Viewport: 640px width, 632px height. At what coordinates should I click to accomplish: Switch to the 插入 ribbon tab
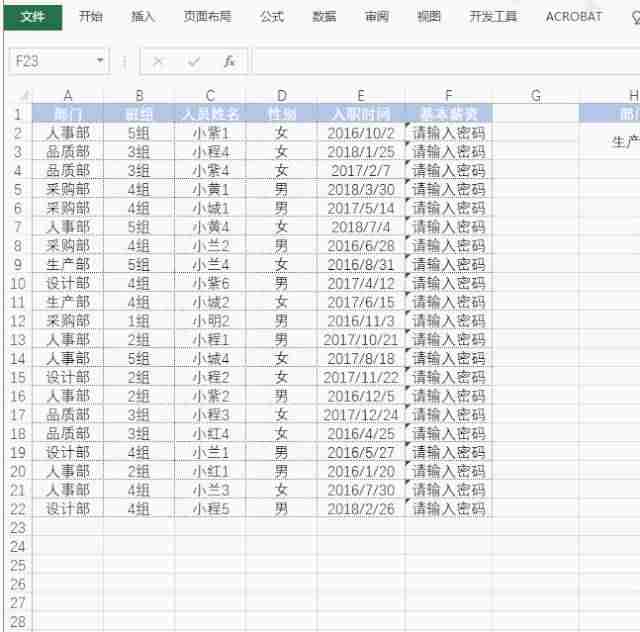pos(143,17)
